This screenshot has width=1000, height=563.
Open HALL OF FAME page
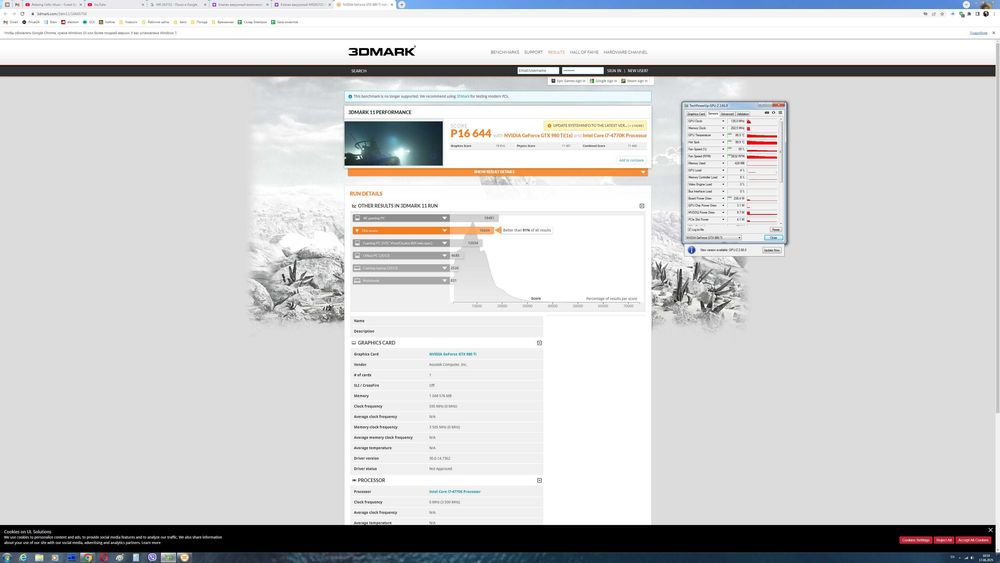pos(584,52)
